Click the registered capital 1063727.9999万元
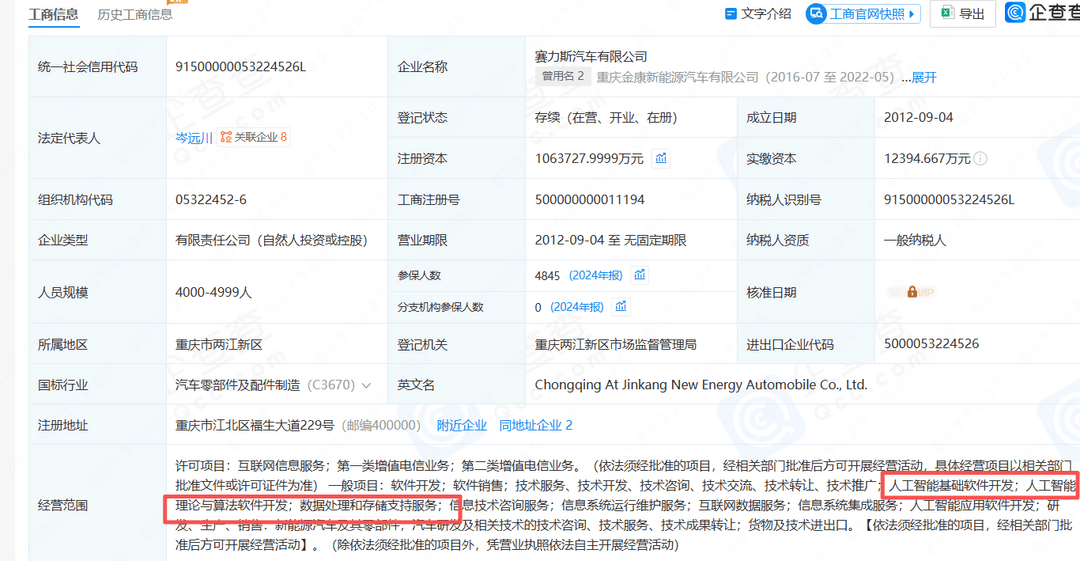The image size is (1080, 561). point(590,159)
